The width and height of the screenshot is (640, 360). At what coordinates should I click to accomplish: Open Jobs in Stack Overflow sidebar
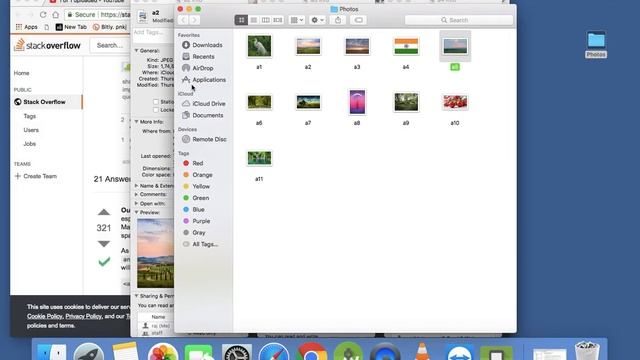click(29, 144)
